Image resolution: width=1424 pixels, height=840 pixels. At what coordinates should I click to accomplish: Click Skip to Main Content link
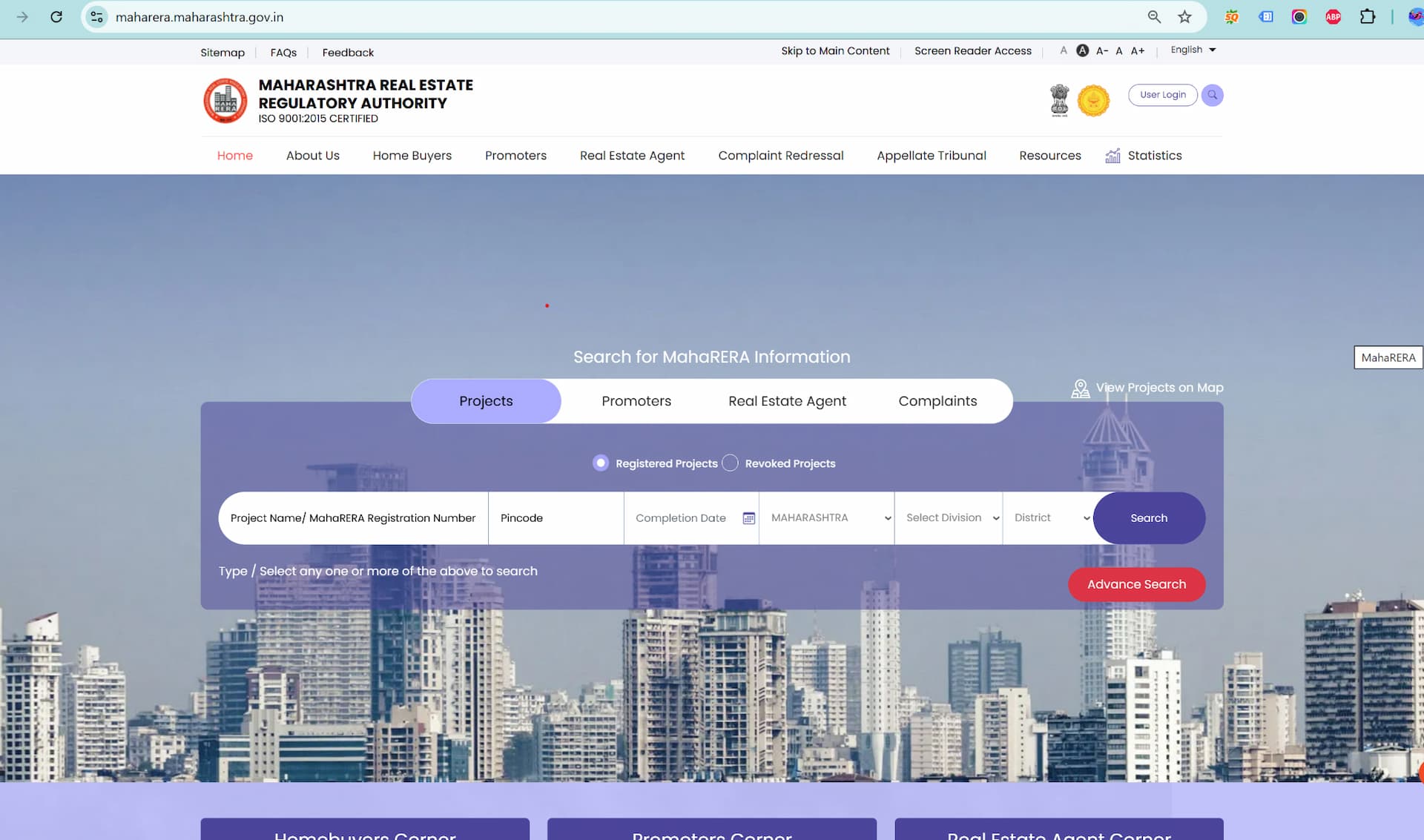[835, 50]
